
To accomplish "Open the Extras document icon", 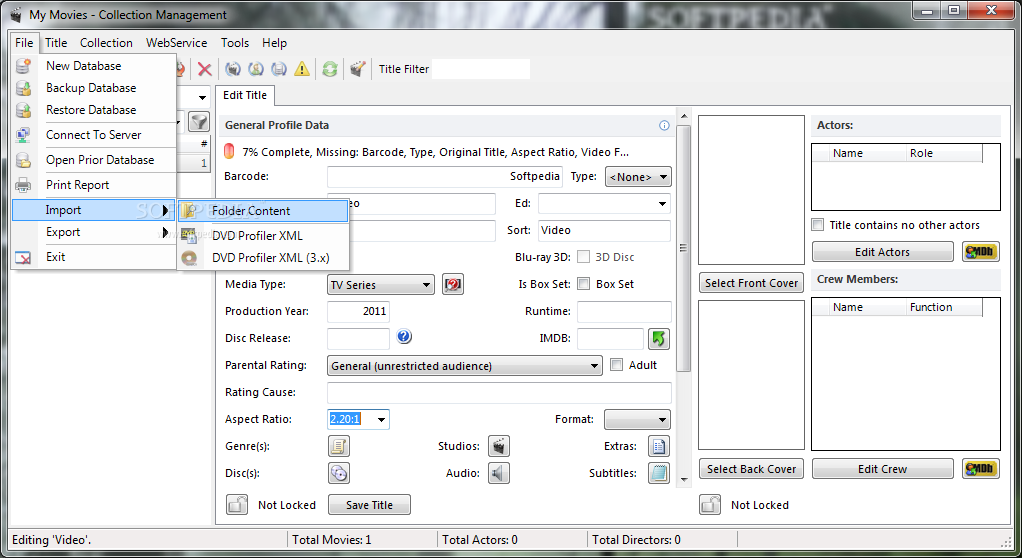I will pos(659,447).
